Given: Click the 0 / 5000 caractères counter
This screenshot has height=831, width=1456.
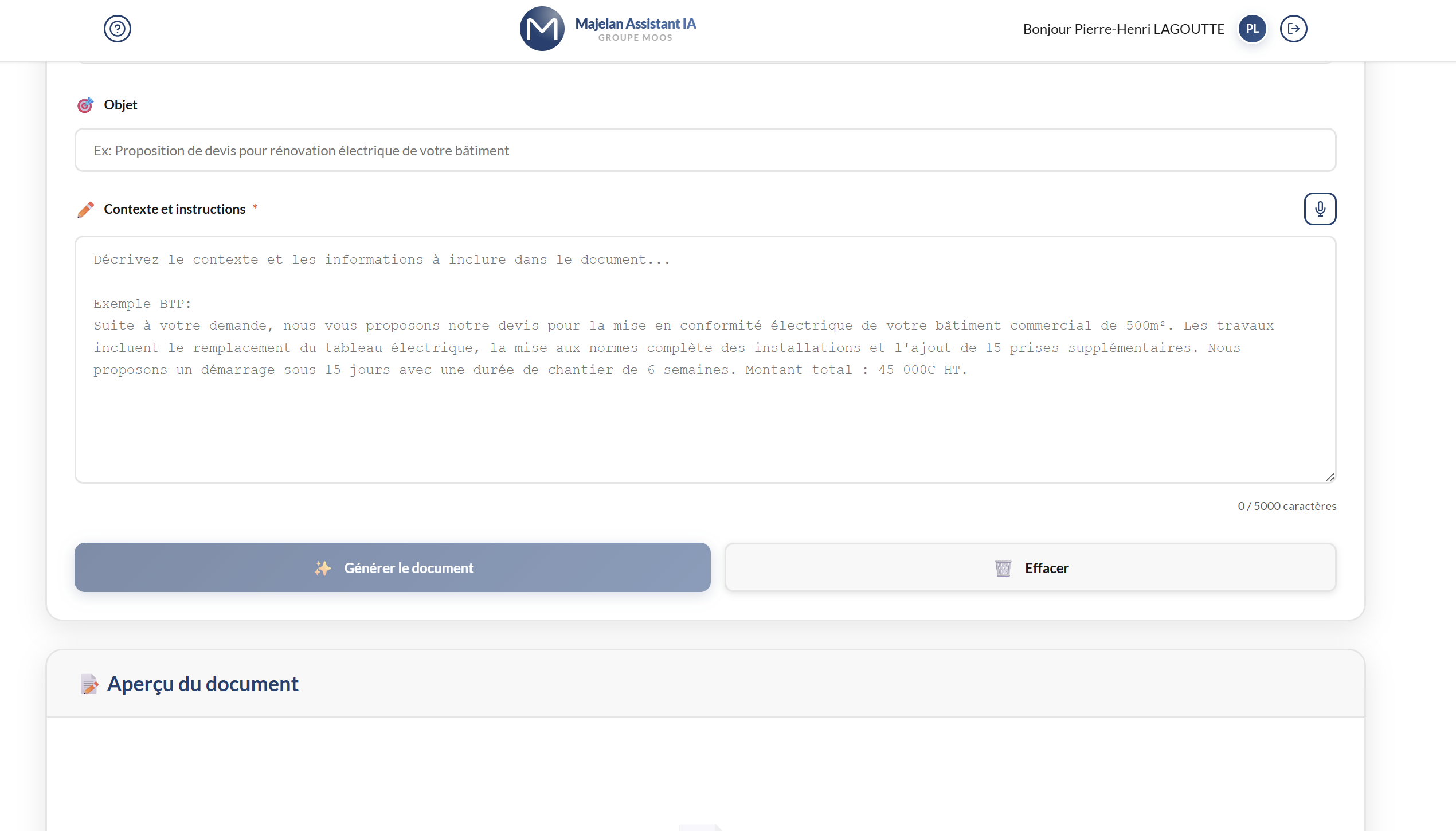Looking at the screenshot, I should (x=1287, y=506).
